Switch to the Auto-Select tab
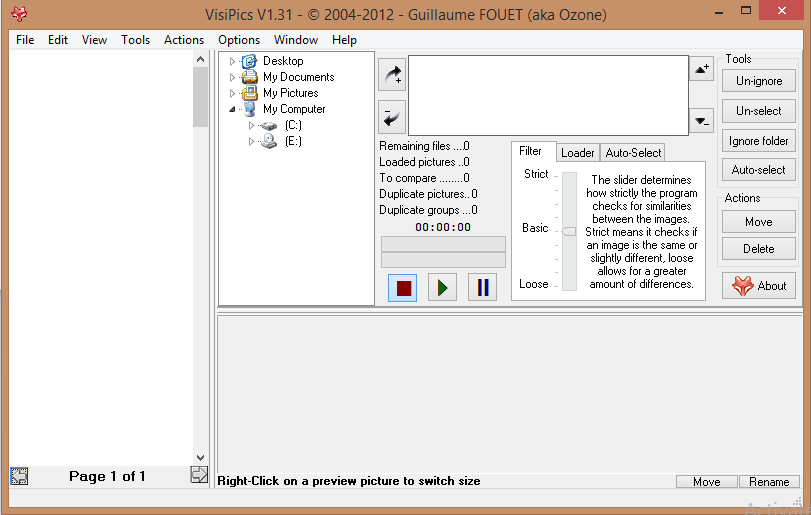This screenshot has height=515, width=811. click(x=633, y=153)
